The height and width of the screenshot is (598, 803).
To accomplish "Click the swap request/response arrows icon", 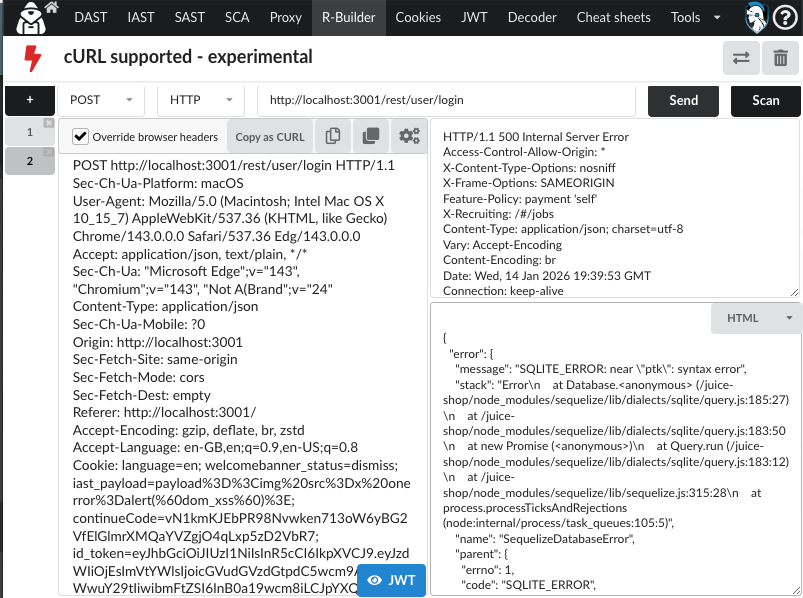I will click(741, 58).
